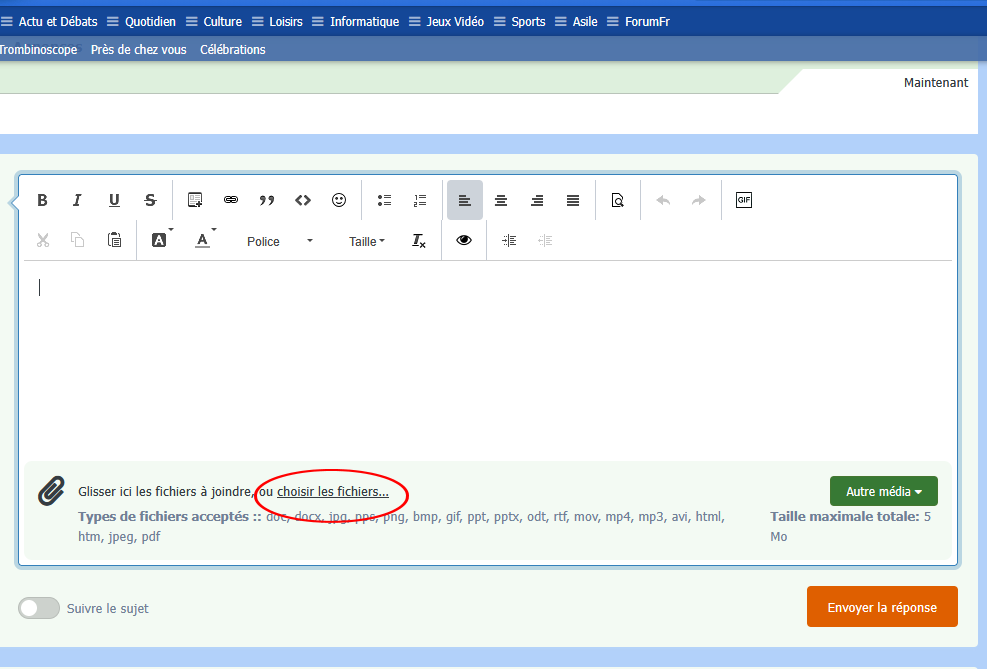
Task: Expand the Autre média dropdown
Action: pyautogui.click(x=884, y=491)
